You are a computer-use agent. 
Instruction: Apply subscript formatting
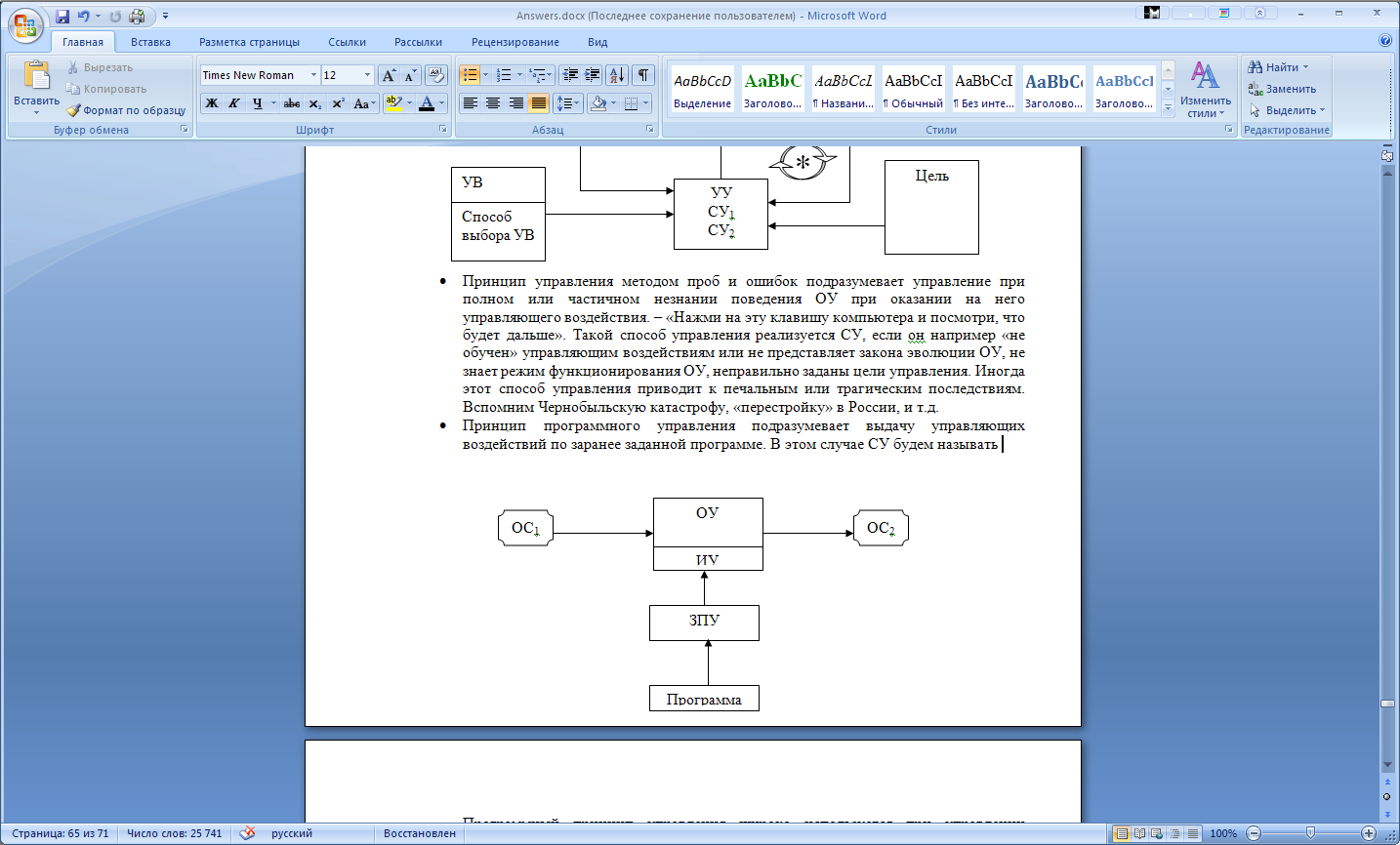point(314,103)
